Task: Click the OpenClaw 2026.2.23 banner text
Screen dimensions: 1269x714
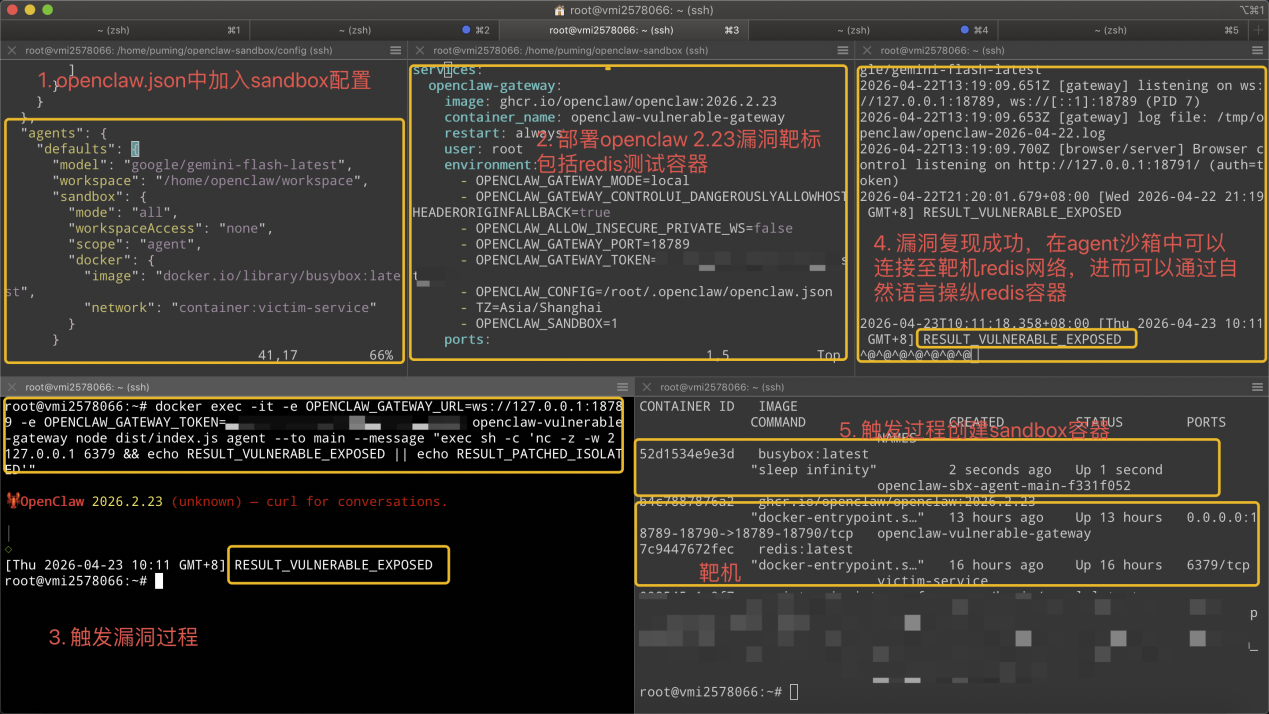Action: (91, 501)
